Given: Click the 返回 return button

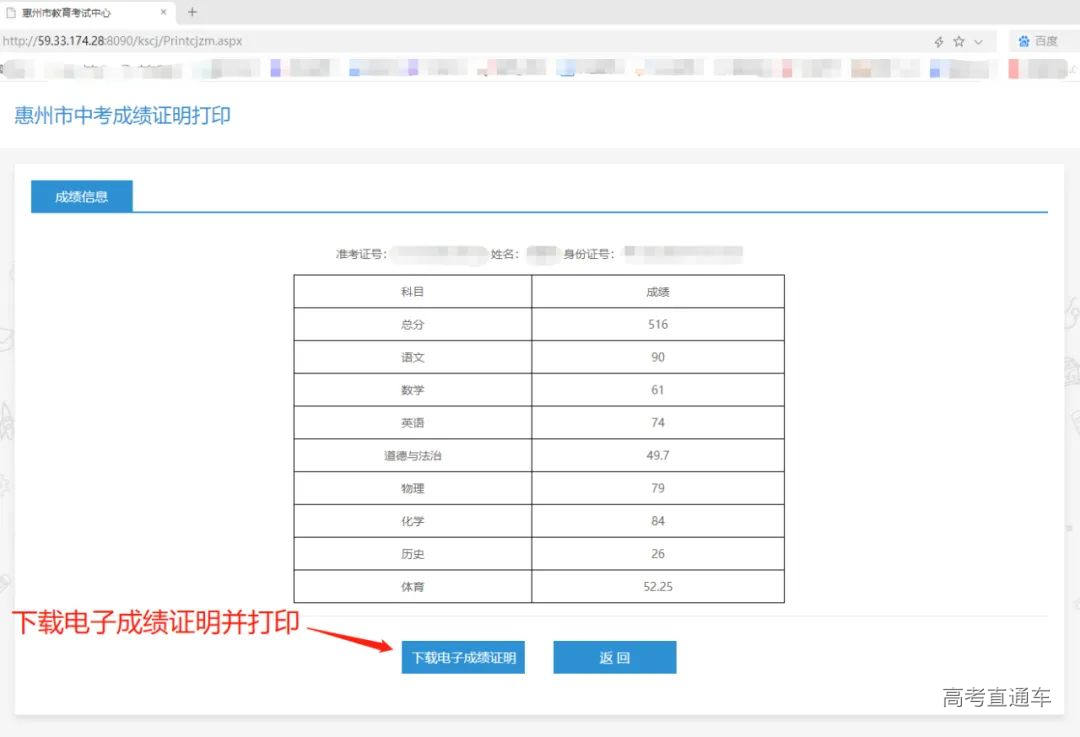Looking at the screenshot, I should (x=614, y=657).
